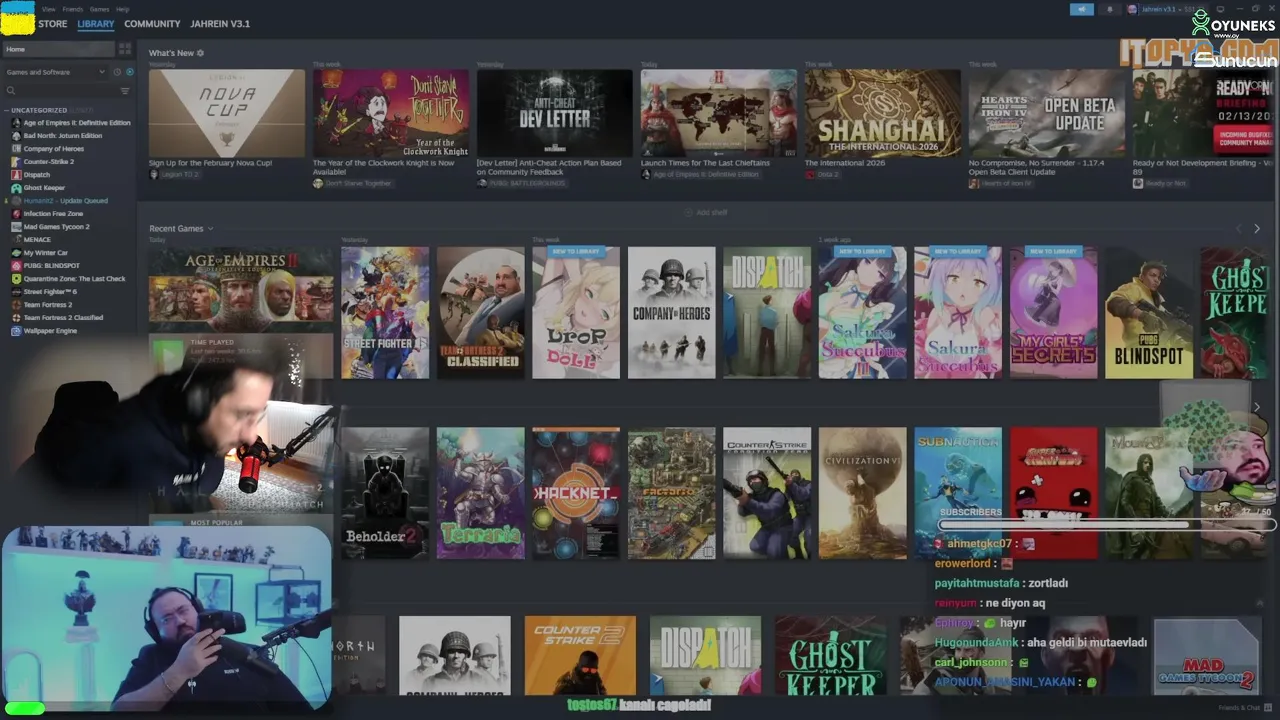This screenshot has height=720, width=1280.
Task: Select Bad North: Jotunn Edition in sidebar
Action: tap(63, 136)
